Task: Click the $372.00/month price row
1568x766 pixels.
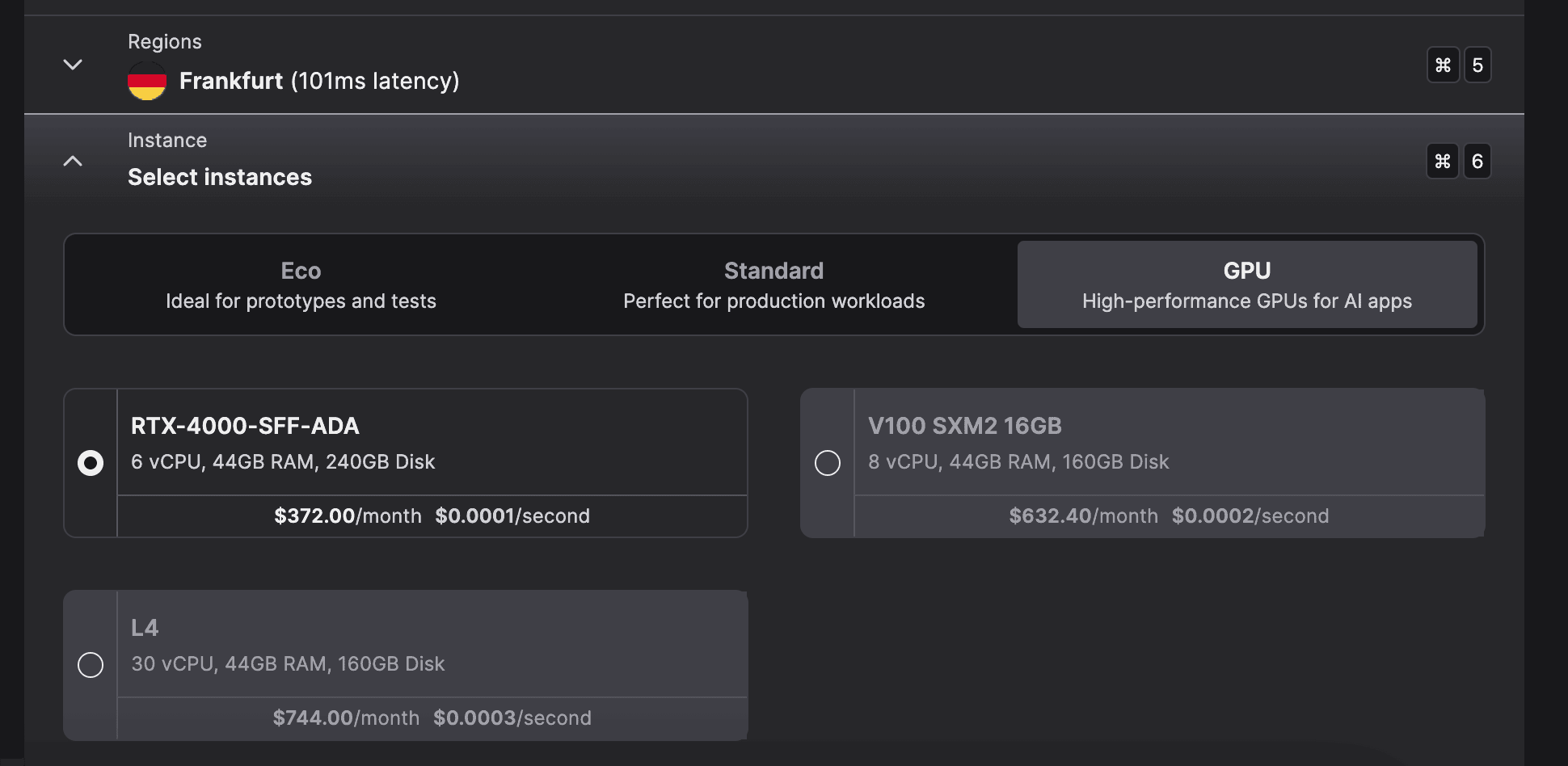Action: [432, 516]
